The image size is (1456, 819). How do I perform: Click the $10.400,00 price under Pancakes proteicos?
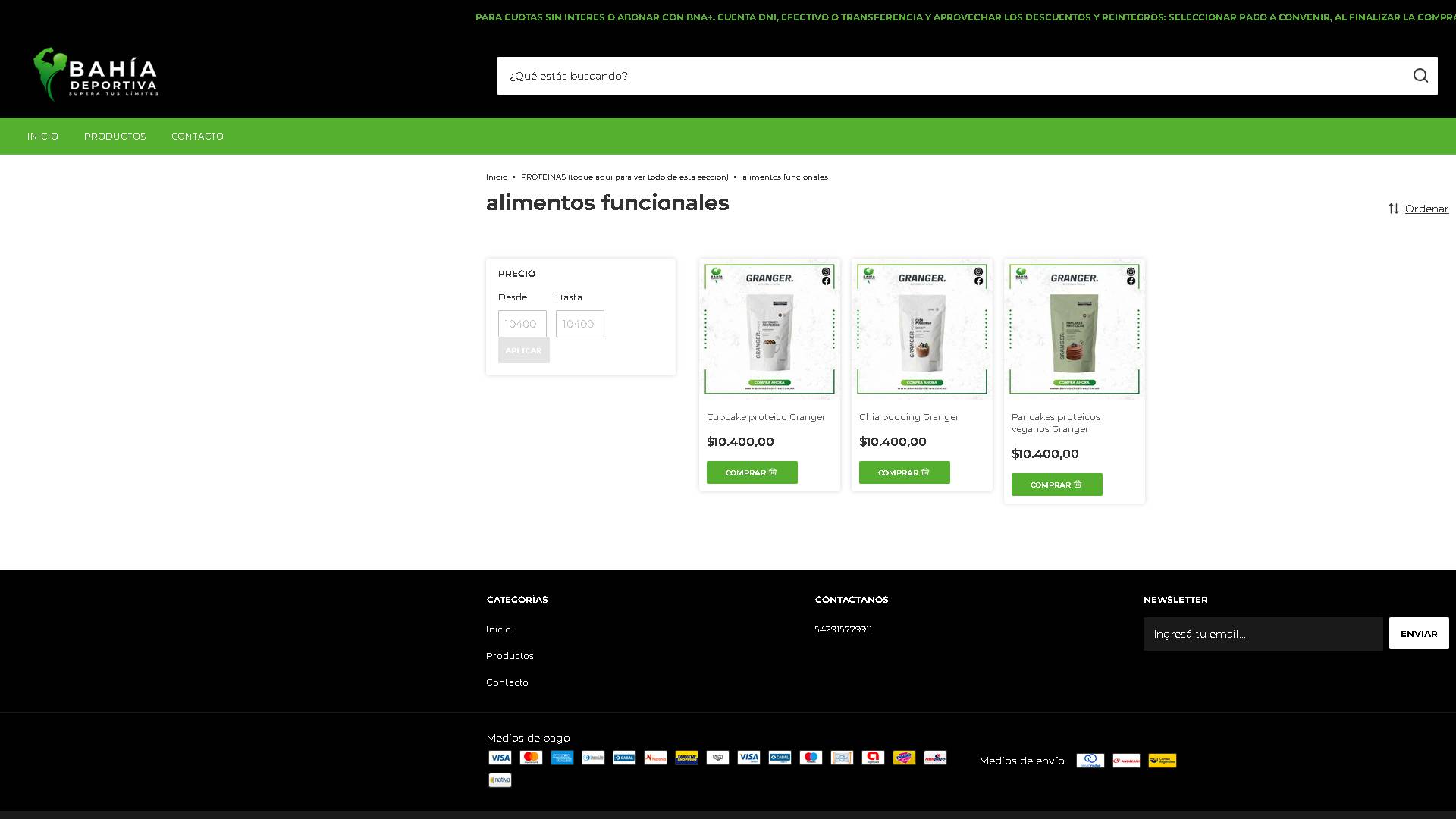click(x=1045, y=454)
